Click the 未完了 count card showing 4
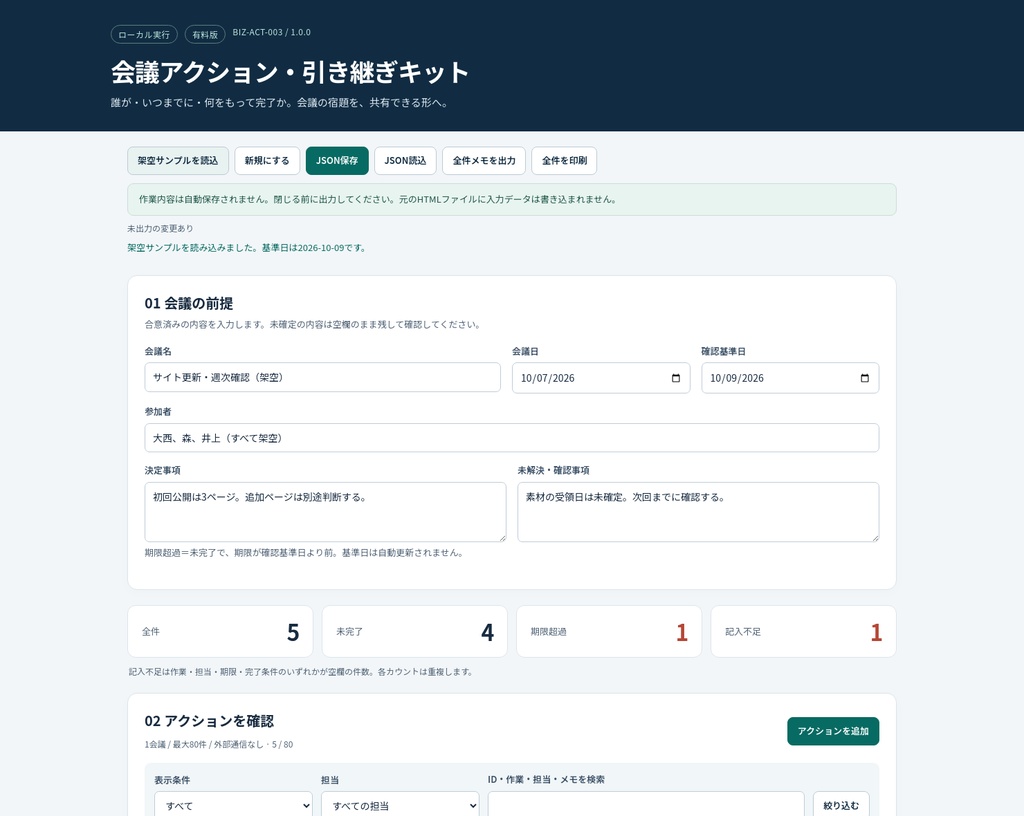The height and width of the screenshot is (816, 1024). [415, 631]
